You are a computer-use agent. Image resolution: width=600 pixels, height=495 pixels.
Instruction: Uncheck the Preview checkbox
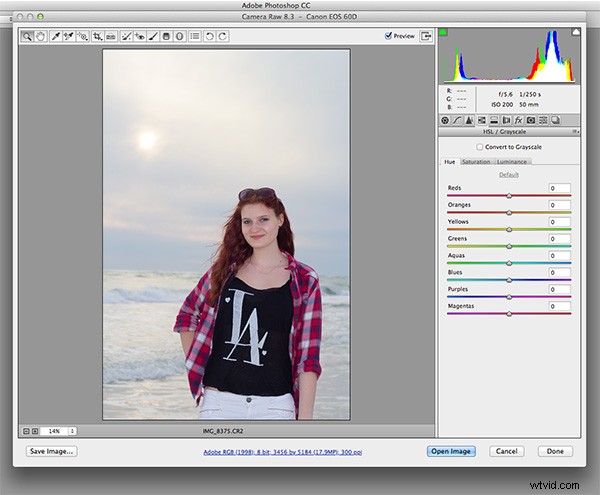point(389,36)
